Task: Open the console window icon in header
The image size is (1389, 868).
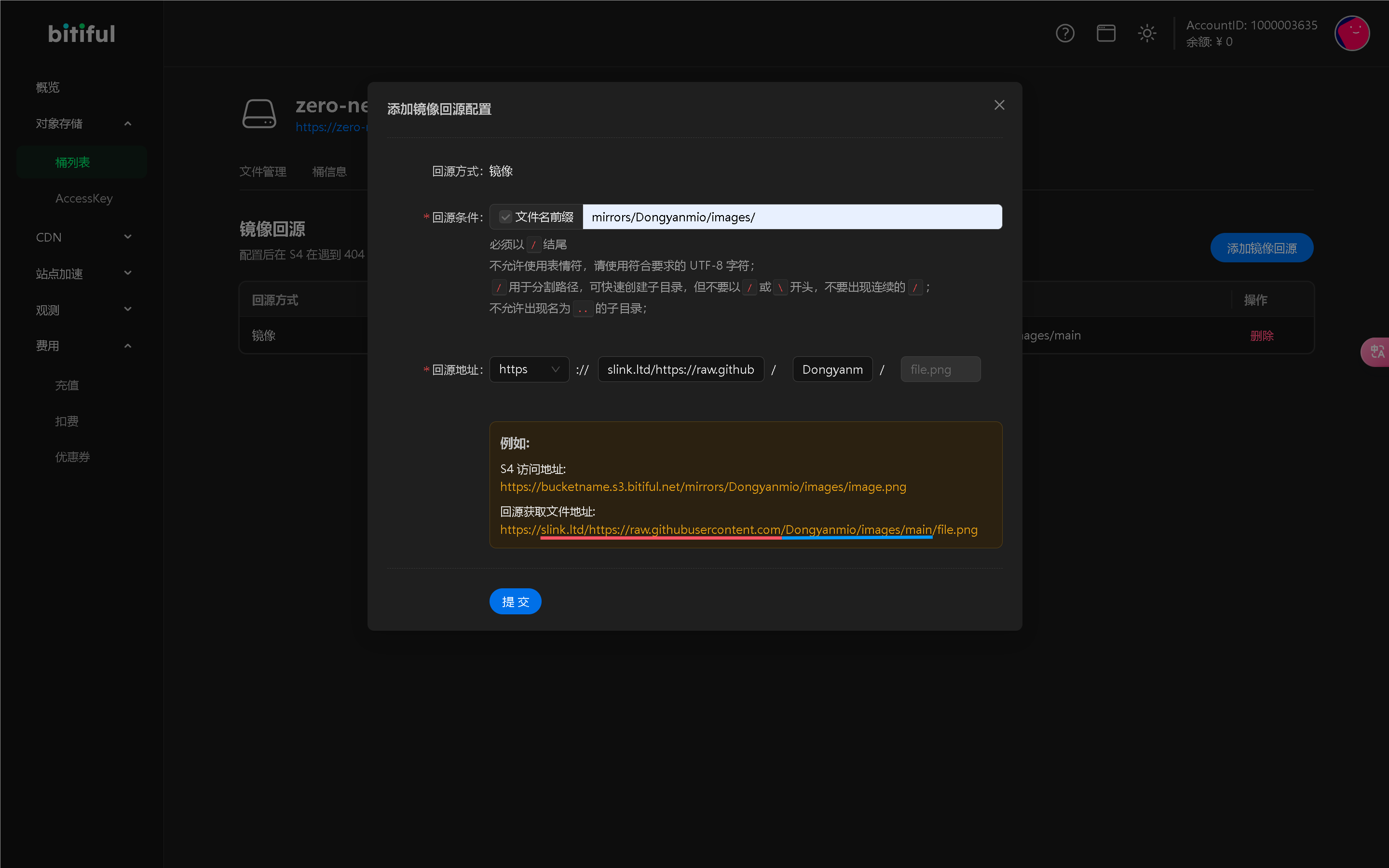Action: click(1106, 33)
